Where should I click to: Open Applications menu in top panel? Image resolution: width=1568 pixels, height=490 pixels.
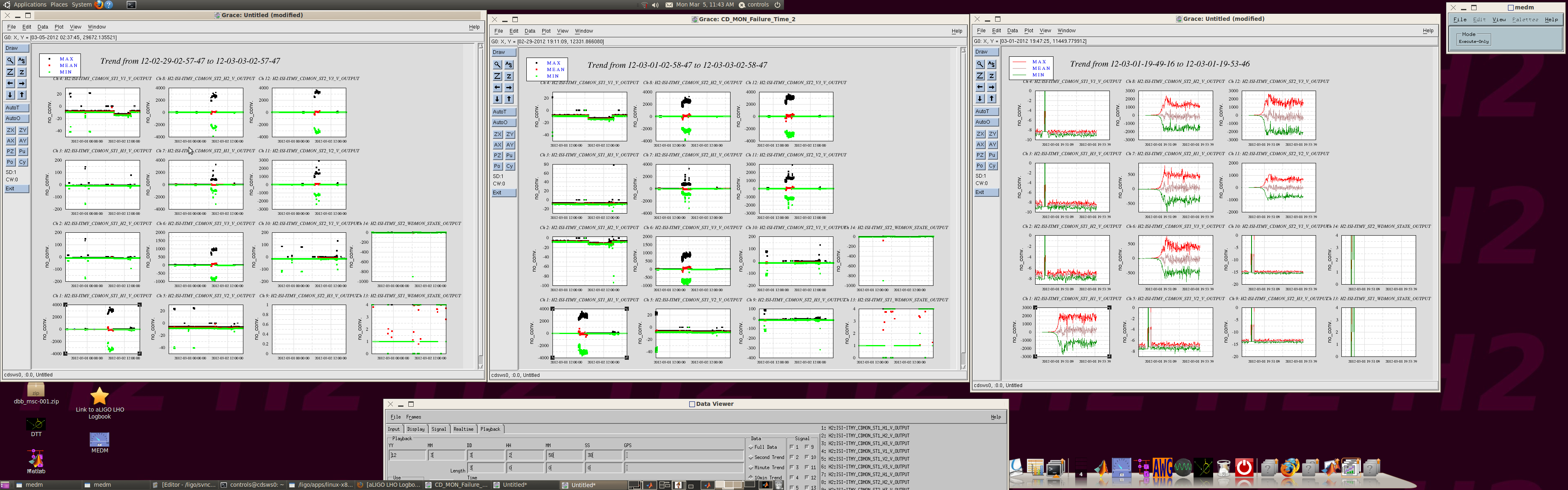pyautogui.click(x=29, y=4)
